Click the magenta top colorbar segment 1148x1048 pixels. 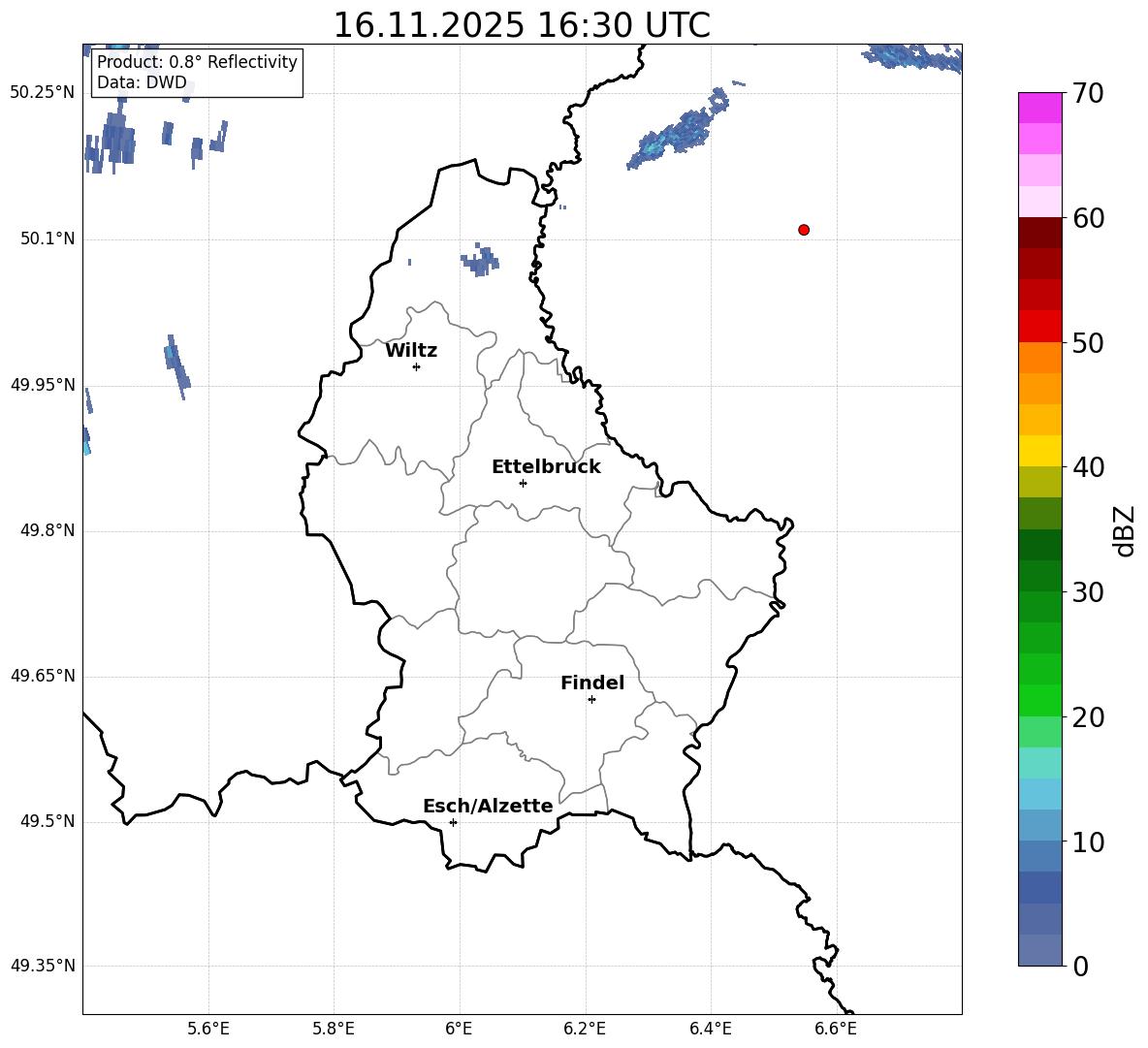point(1040,109)
